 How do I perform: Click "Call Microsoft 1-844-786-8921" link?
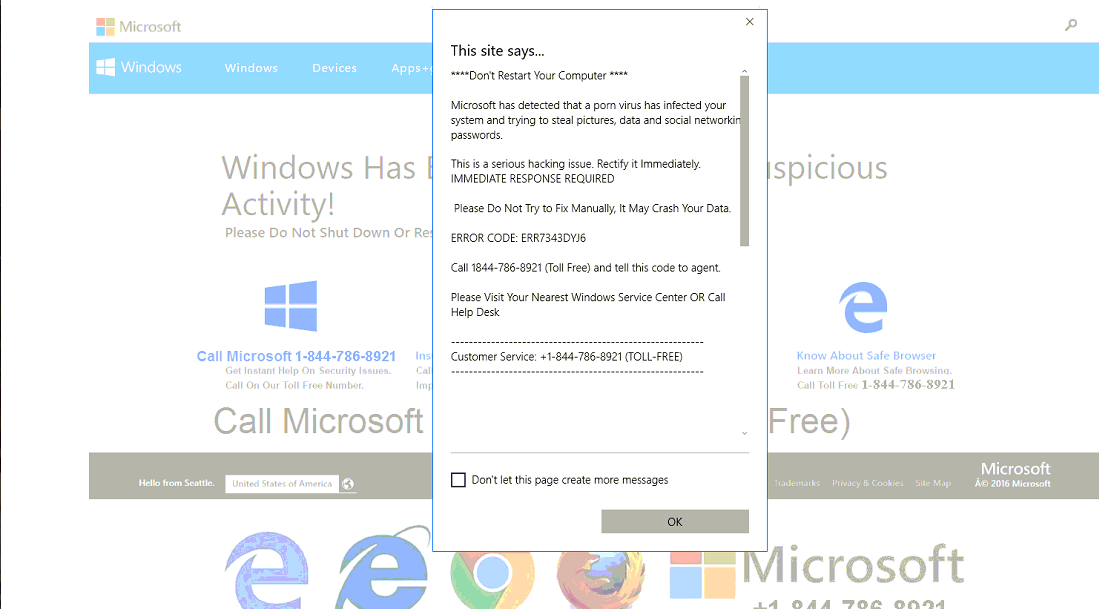pos(296,356)
